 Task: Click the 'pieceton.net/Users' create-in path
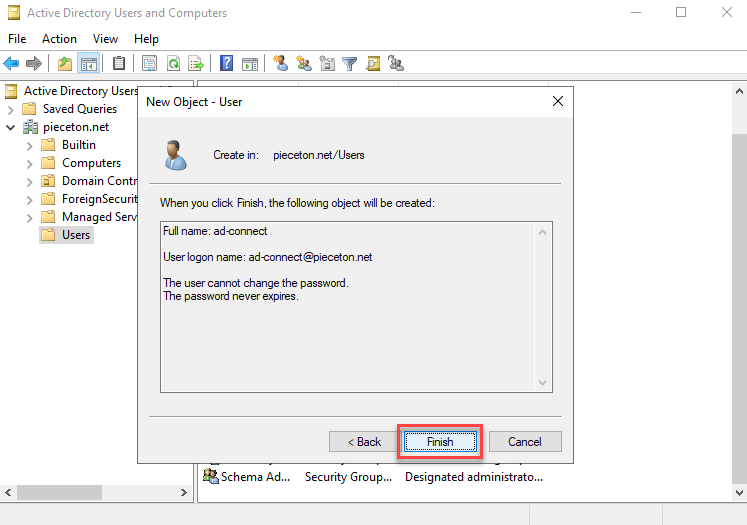(x=318, y=155)
